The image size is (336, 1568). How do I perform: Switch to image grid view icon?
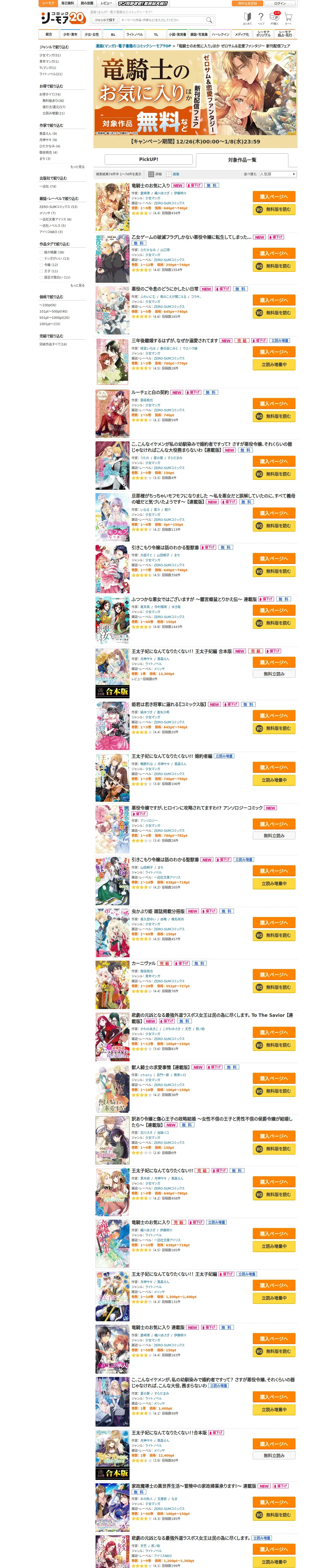pos(169,174)
